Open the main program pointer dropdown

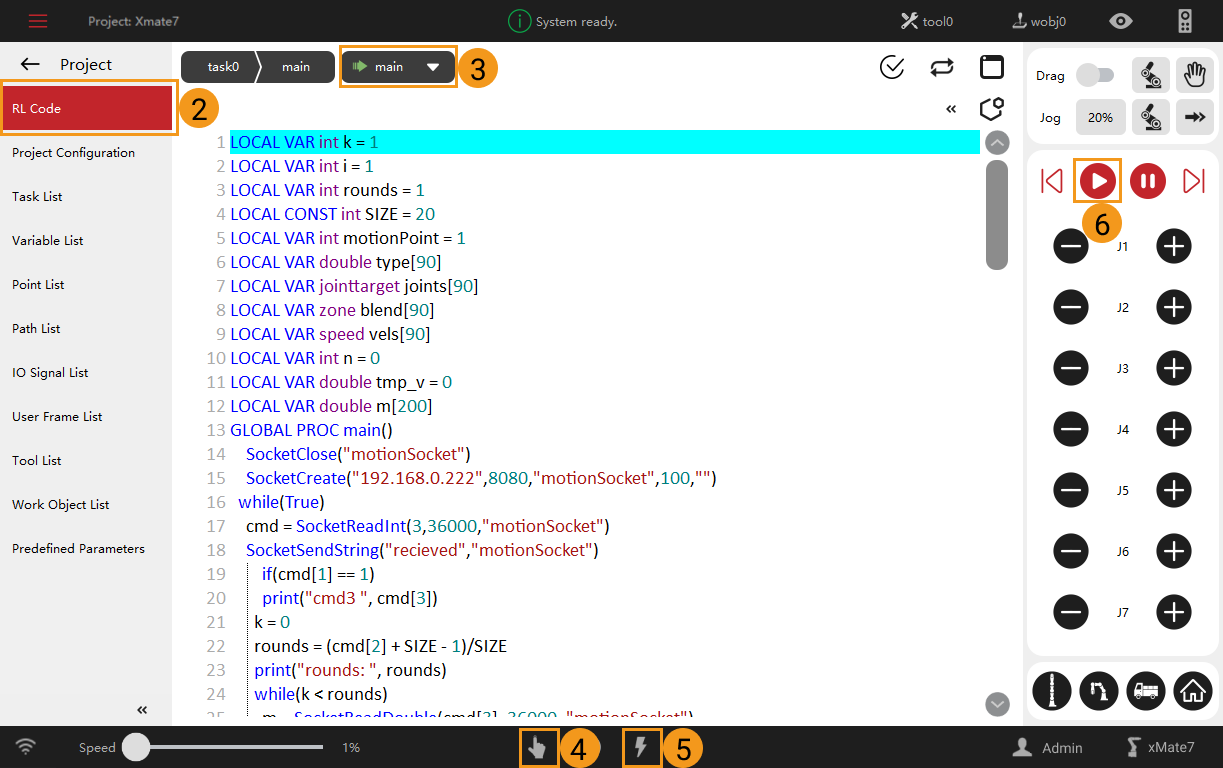pos(398,67)
